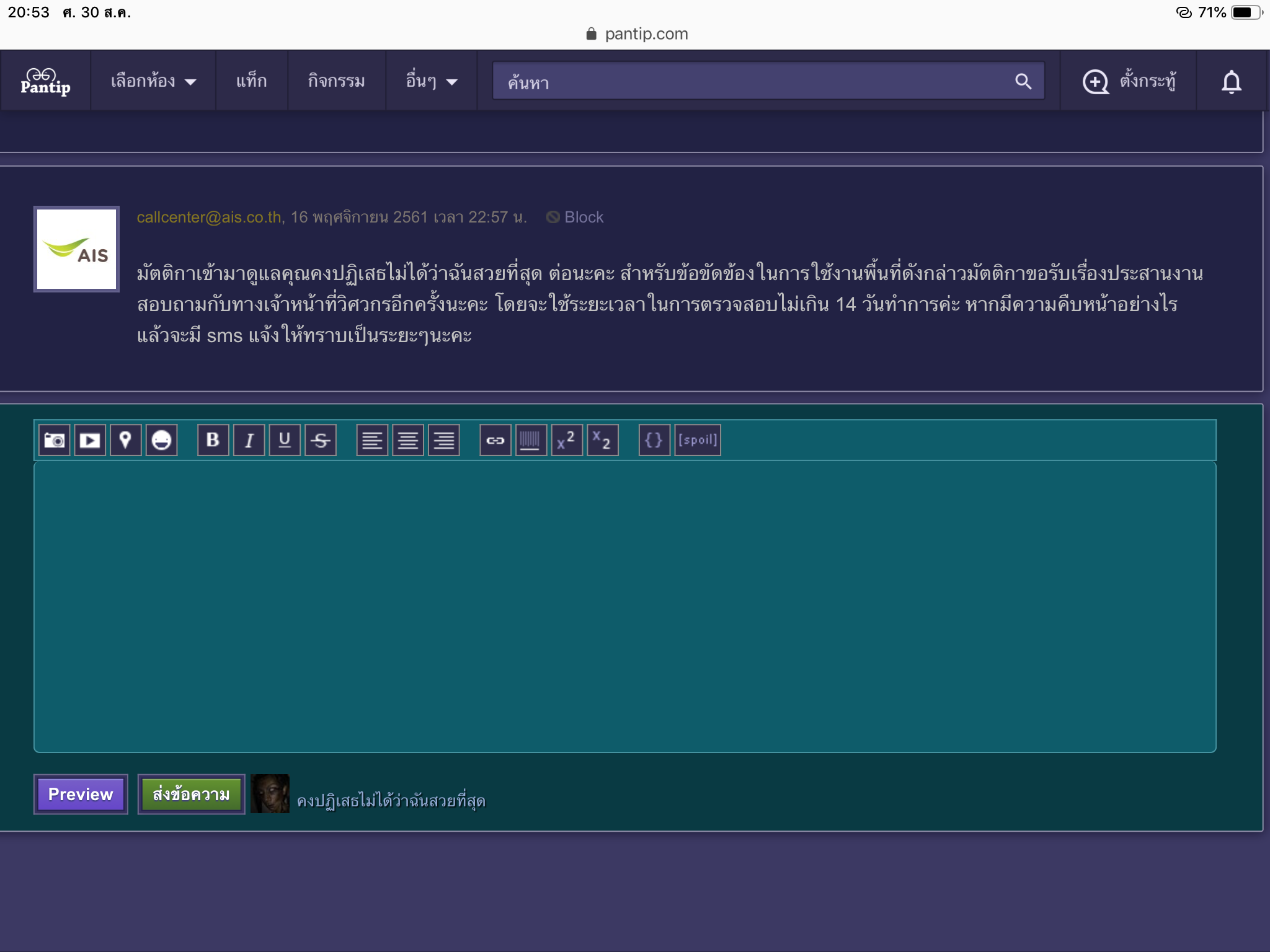Apply subscript formatting
Image resolution: width=1270 pixels, height=952 pixels.
(x=603, y=440)
